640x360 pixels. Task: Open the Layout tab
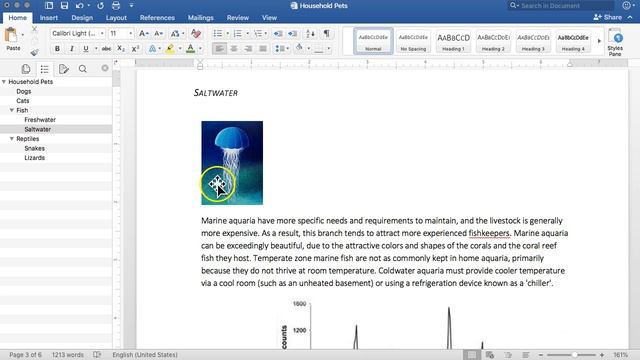[116, 18]
